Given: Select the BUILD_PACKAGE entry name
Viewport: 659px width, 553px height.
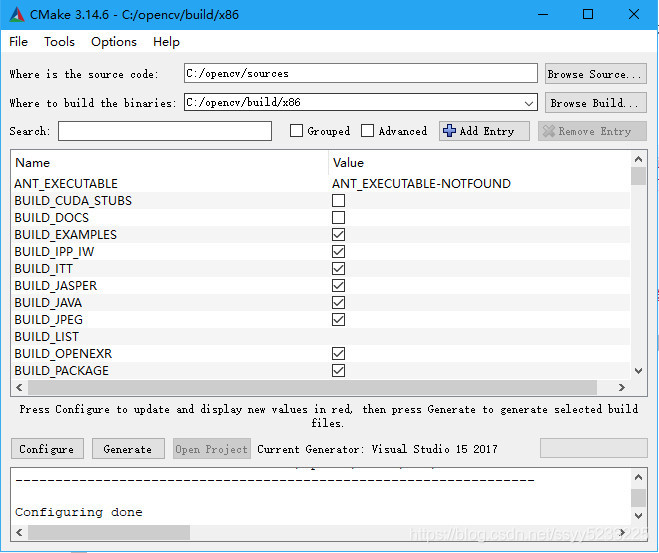Looking at the screenshot, I should pyautogui.click(x=62, y=371).
